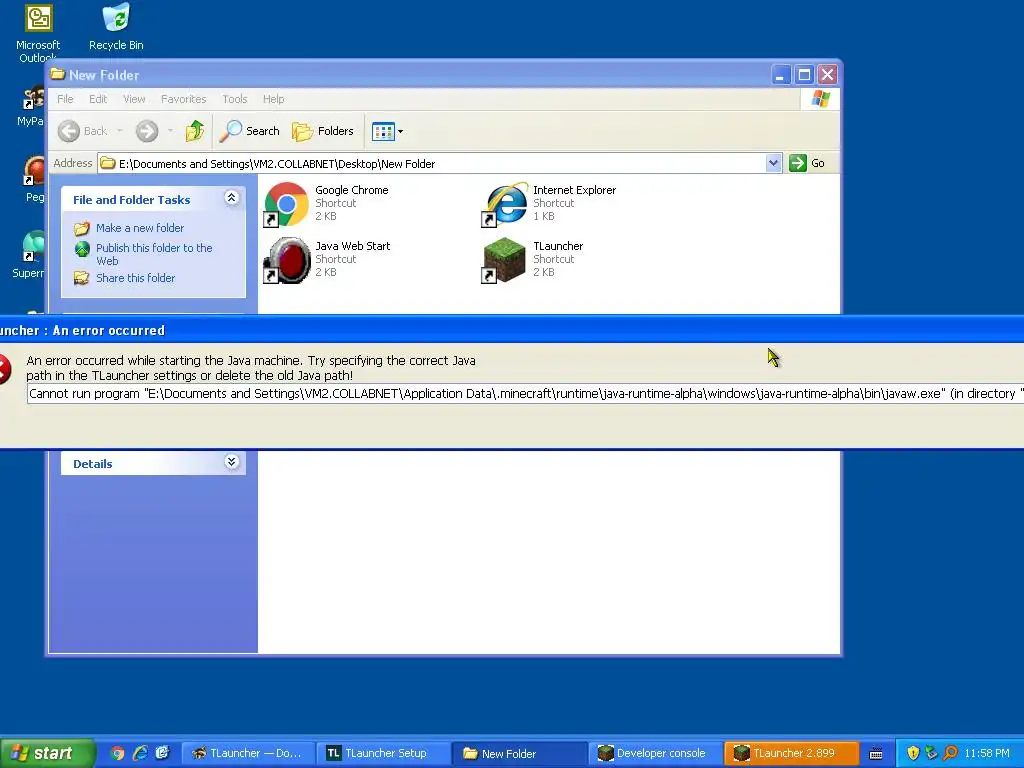Screen dimensions: 1024x768
Task: Open the Windows Start button
Action: 47,753
